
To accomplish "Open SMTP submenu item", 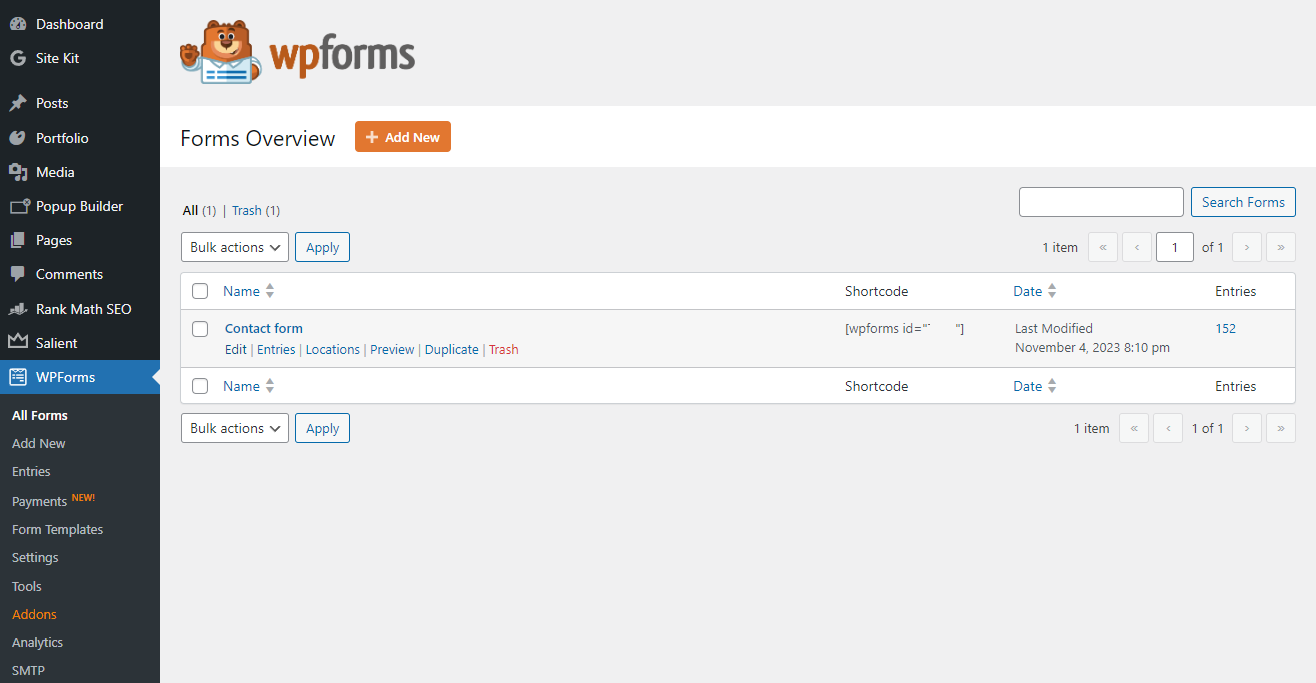I will (28, 670).
